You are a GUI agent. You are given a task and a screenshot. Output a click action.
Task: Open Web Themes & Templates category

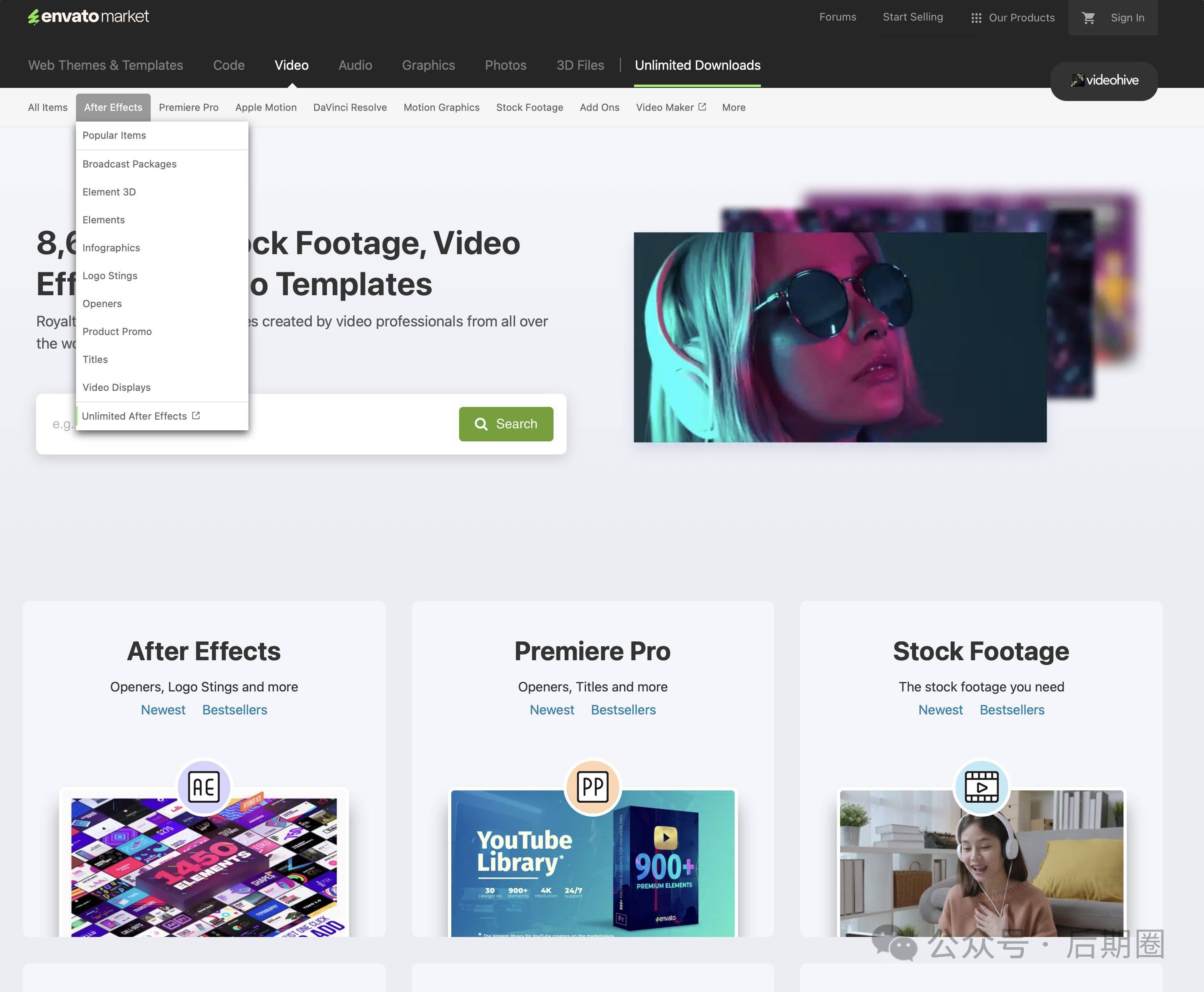[x=106, y=65]
